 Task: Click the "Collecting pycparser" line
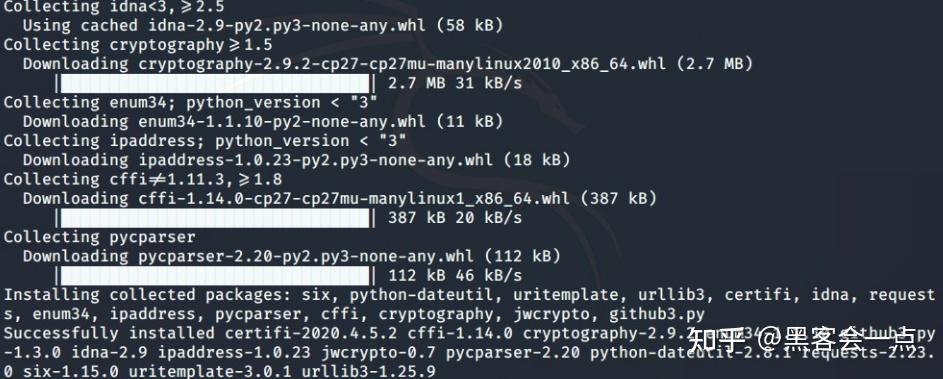(99, 237)
